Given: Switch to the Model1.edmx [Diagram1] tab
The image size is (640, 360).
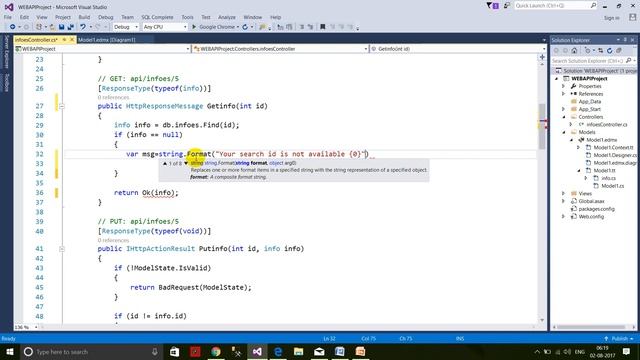Looking at the screenshot, I should (x=107, y=40).
